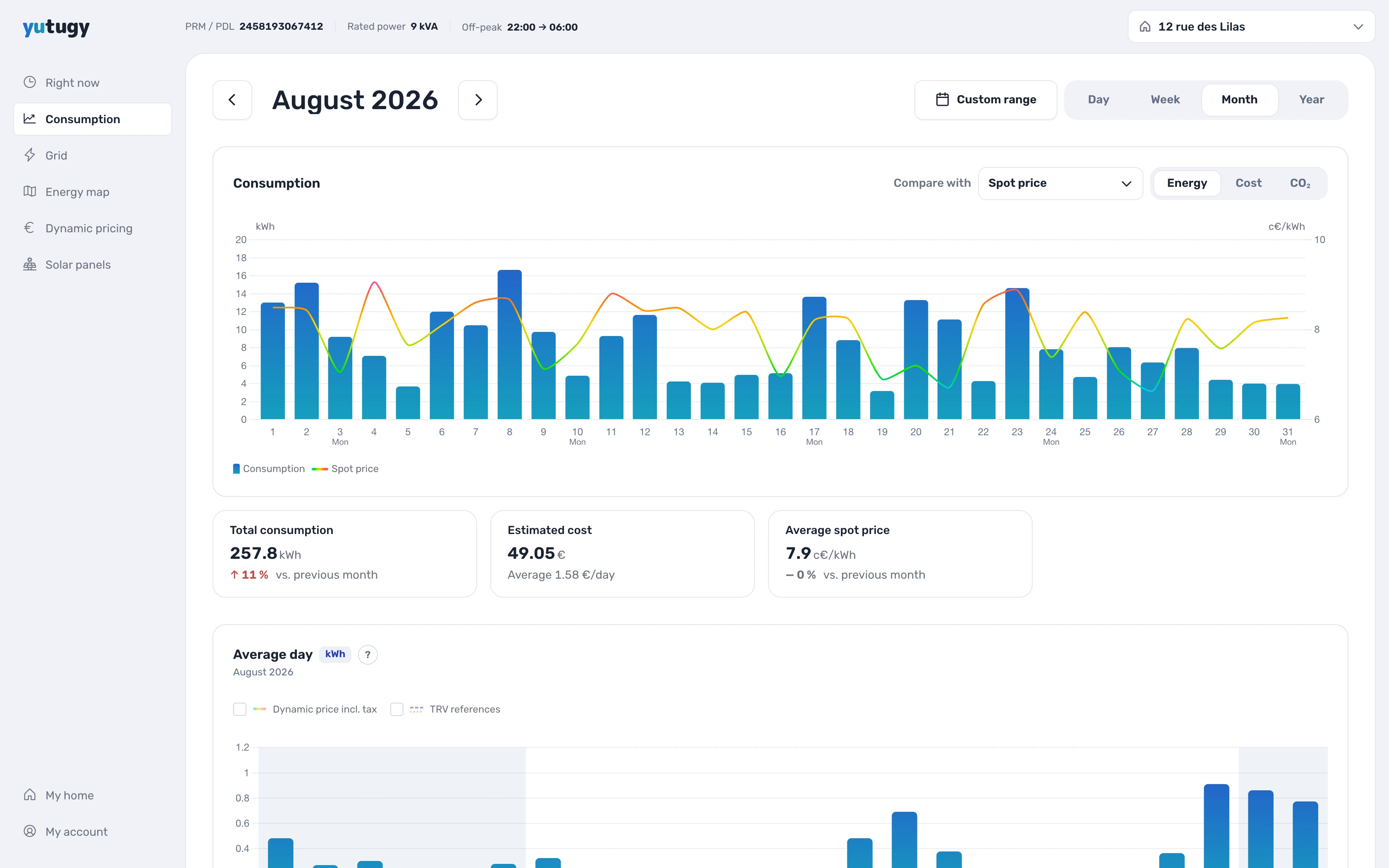Image resolution: width=1389 pixels, height=868 pixels.
Task: Click the Off-peak 22:00 → 06:00 value
Action: point(542,27)
